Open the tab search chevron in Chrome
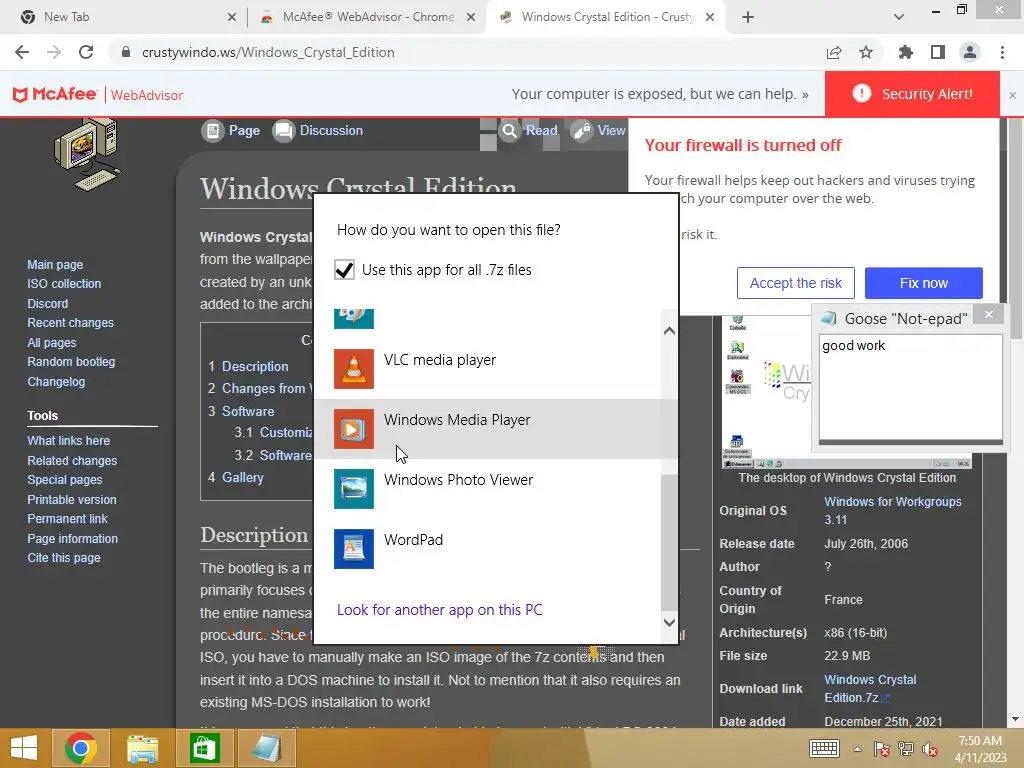 (899, 17)
